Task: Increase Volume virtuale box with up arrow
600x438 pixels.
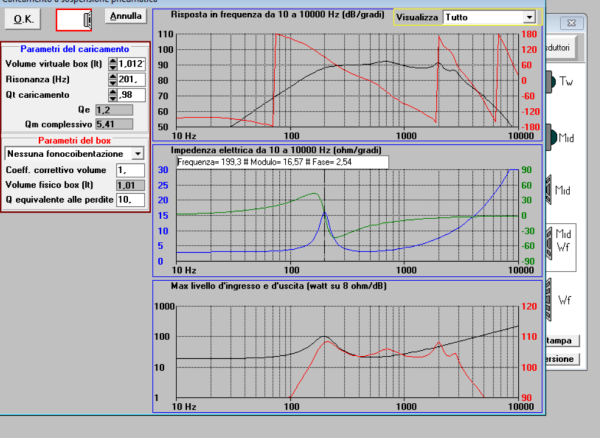Action: [112, 60]
